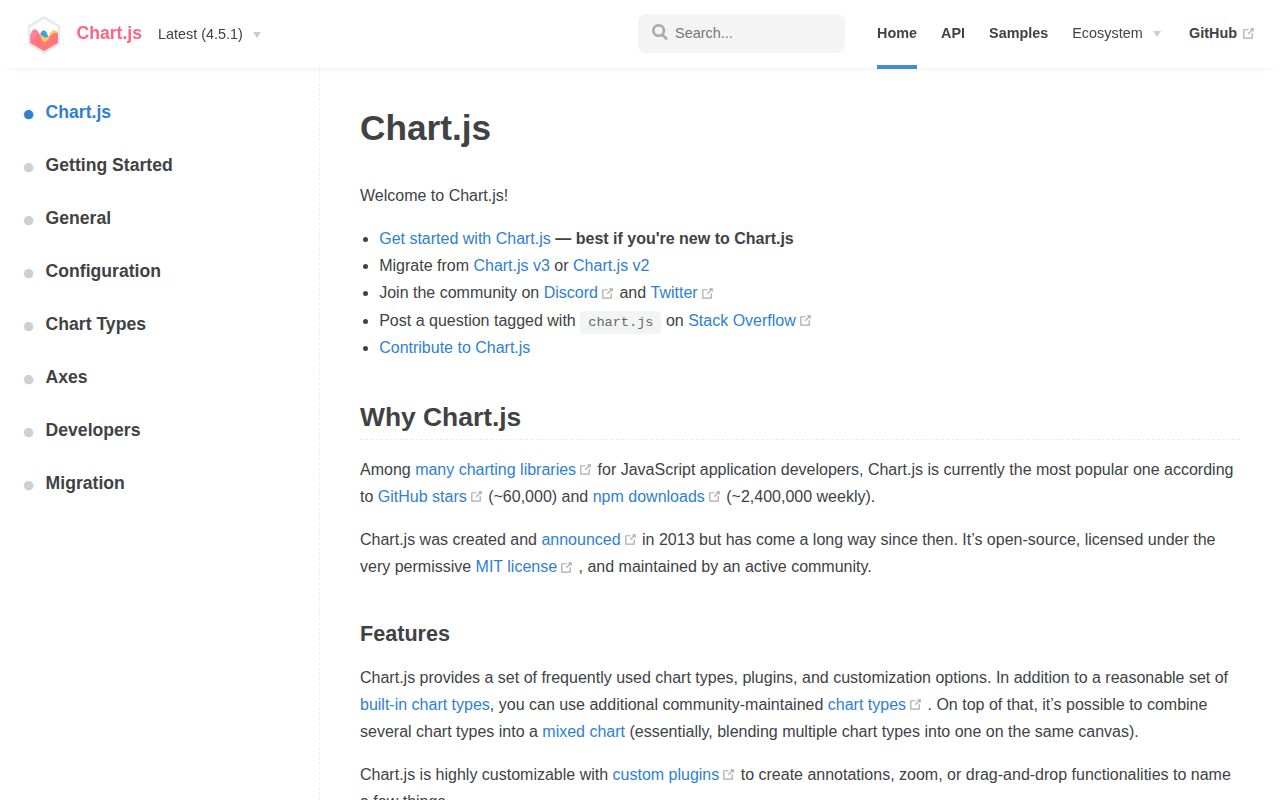Click the search magnifier icon
This screenshot has height=800, width=1280.
pos(660,32)
